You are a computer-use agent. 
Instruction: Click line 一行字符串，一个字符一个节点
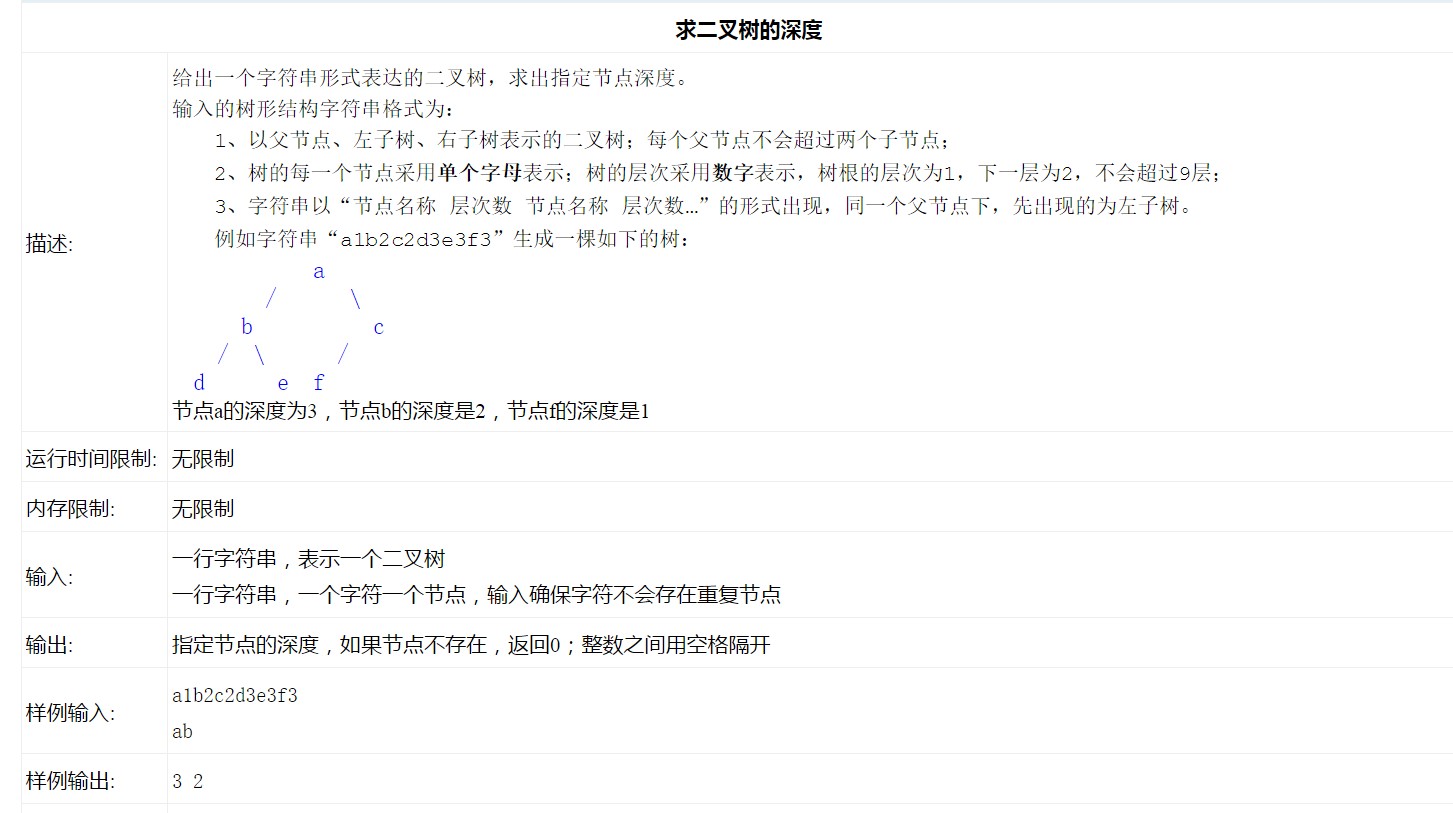point(476,595)
